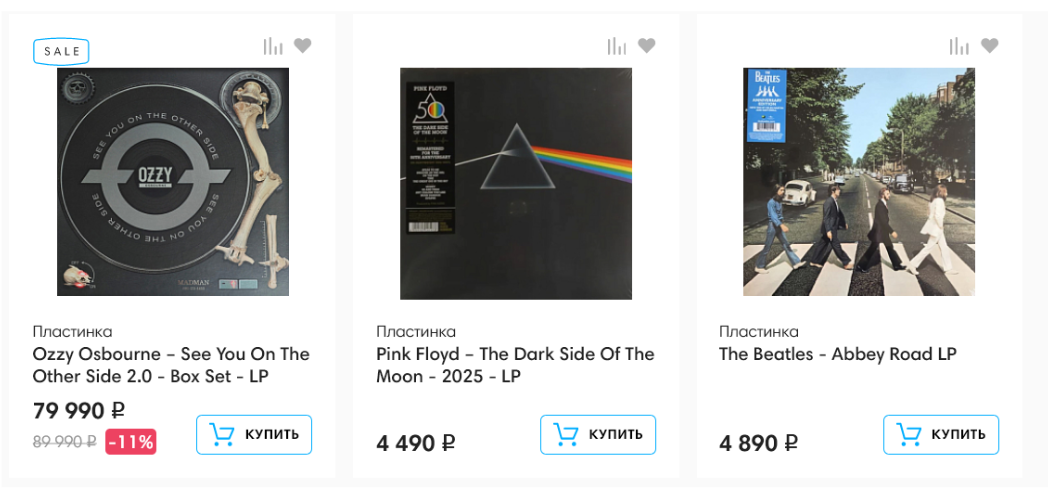The image size is (1048, 490).
Task: Click the 79 990 ₽ price
Action: 79,411
